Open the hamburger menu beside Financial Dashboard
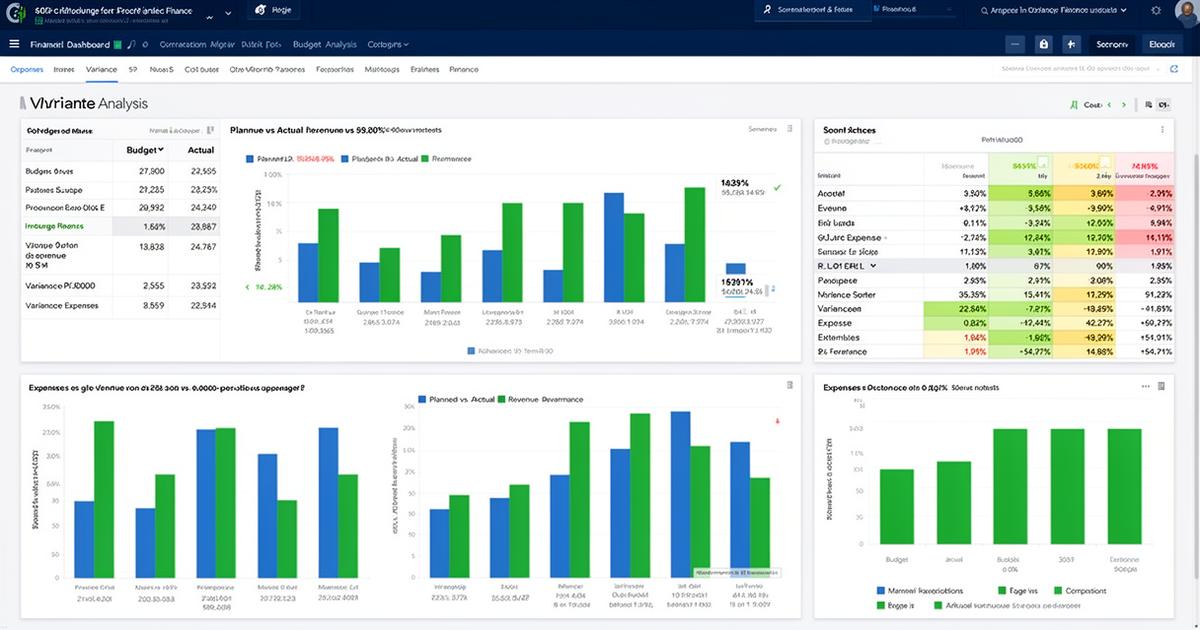This screenshot has height=630, width=1200. (14, 44)
